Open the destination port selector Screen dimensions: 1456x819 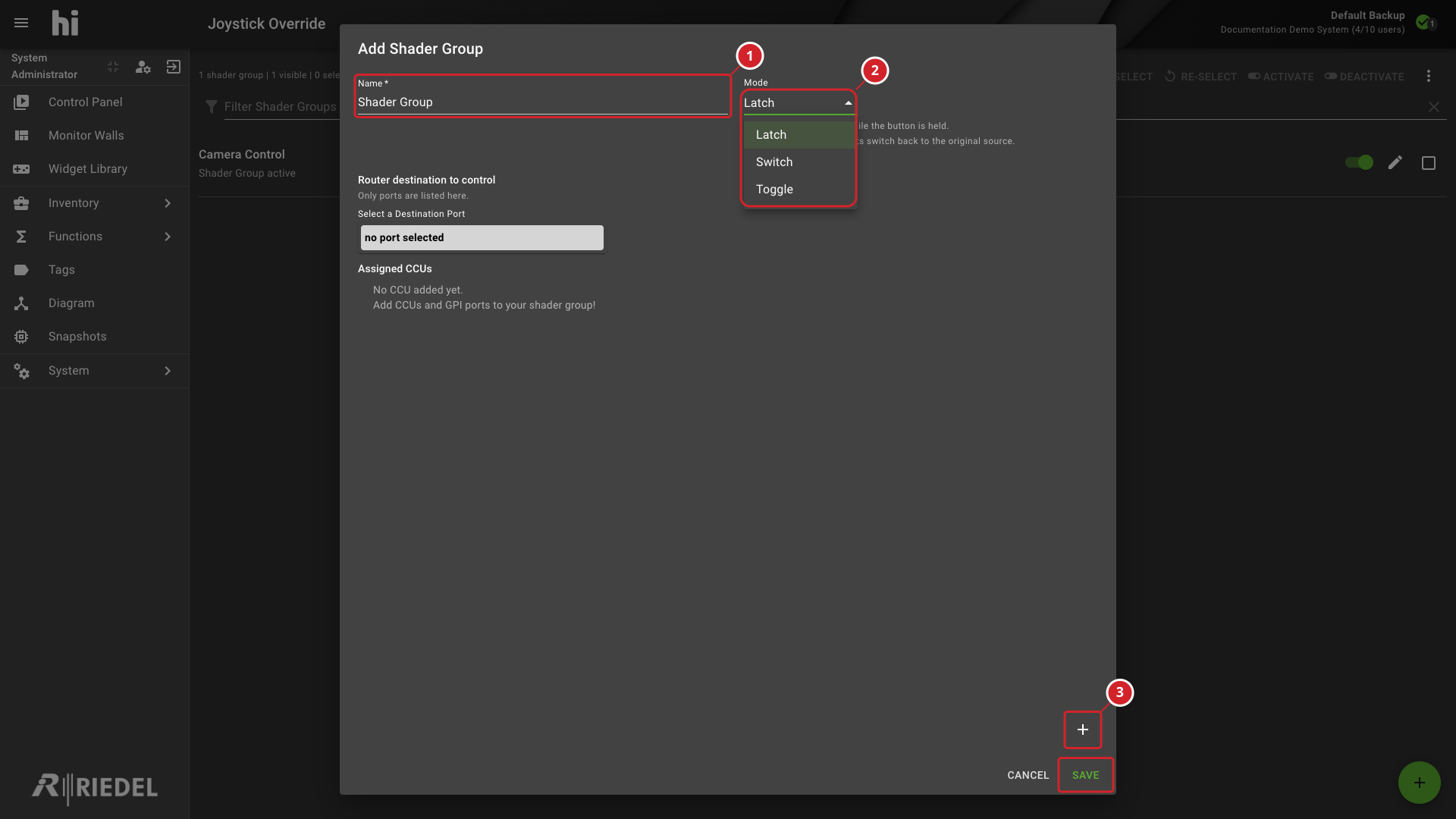(482, 237)
